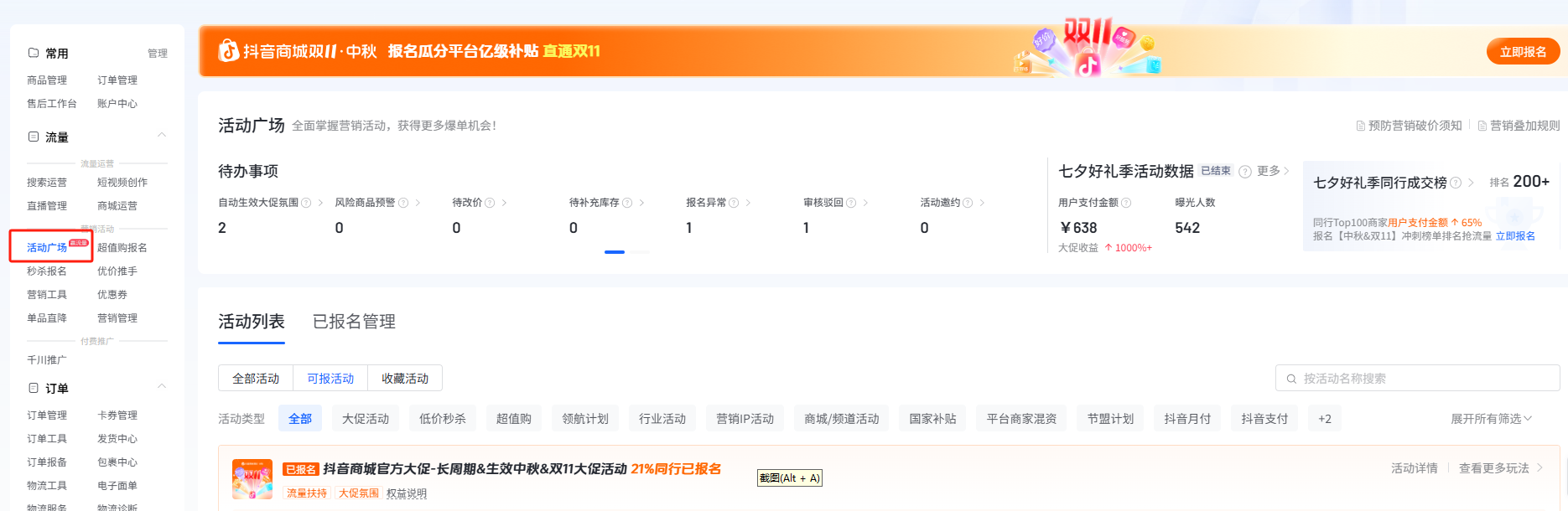Open the 预防营销破价须知 link

(1415, 126)
